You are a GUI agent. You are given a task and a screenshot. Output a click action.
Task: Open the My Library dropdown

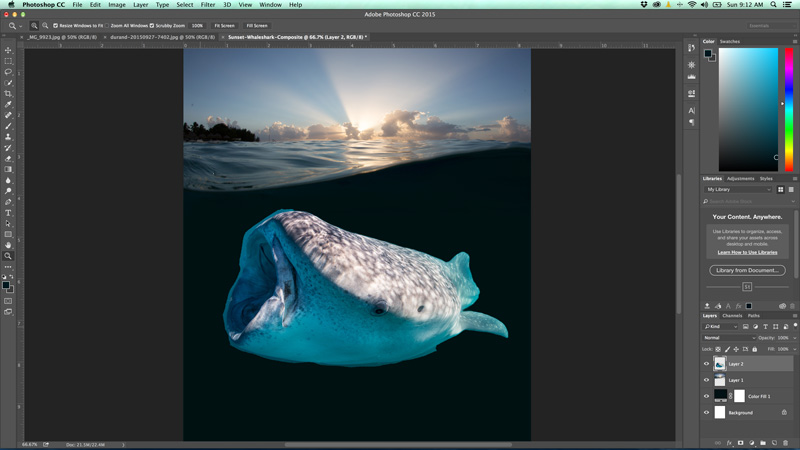click(x=739, y=189)
